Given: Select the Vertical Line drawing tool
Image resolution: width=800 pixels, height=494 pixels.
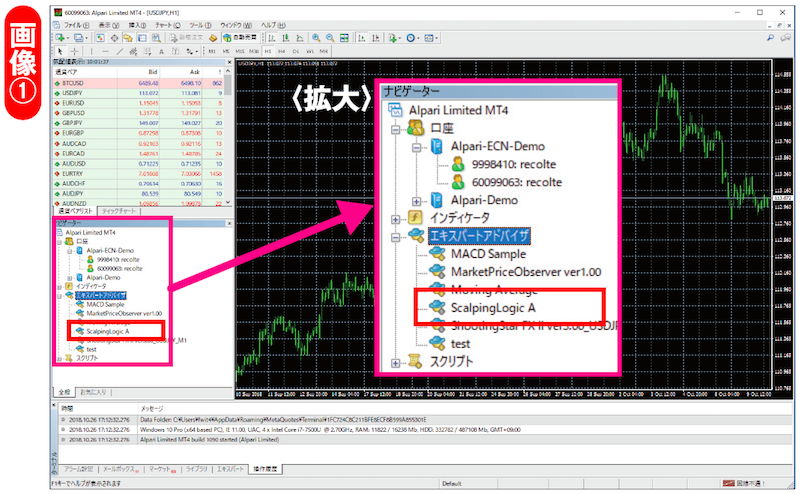Looking at the screenshot, I should pyautogui.click(x=91, y=51).
